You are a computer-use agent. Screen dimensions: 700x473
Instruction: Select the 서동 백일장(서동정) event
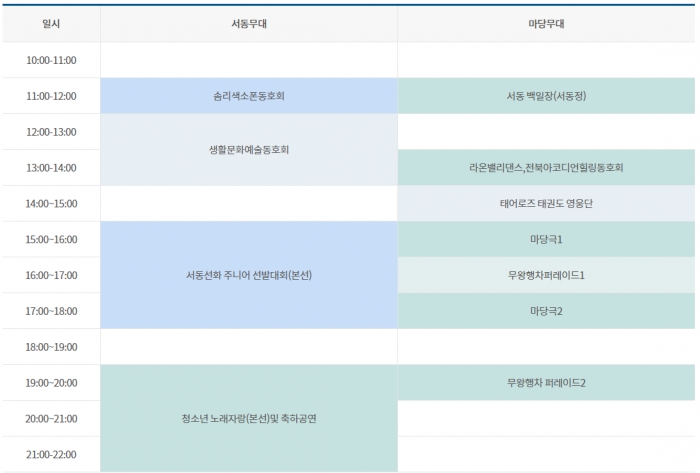pos(546,96)
